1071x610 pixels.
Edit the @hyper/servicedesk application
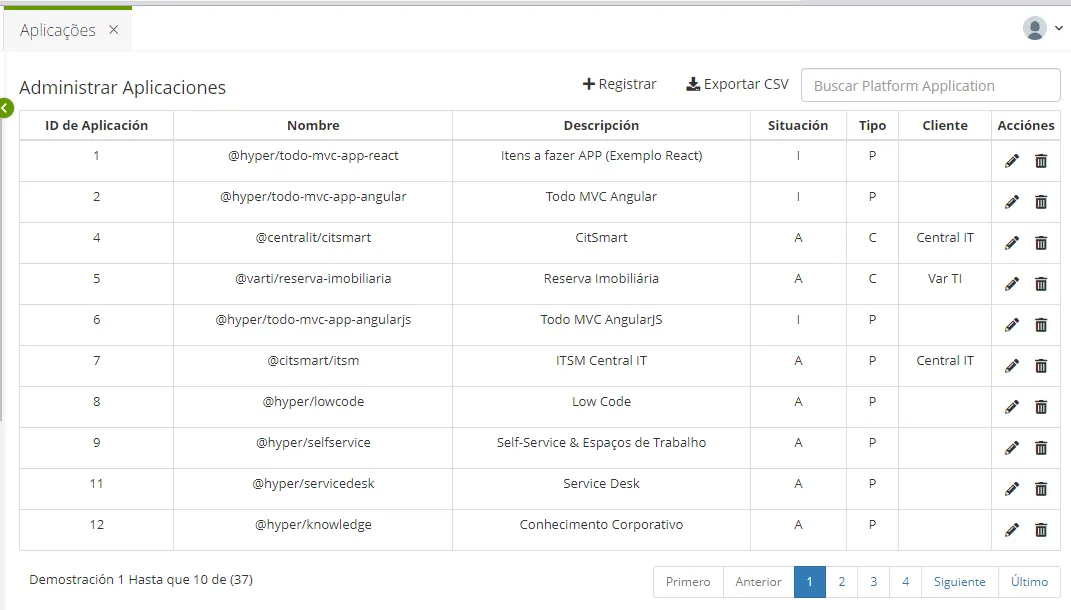pos(1012,489)
